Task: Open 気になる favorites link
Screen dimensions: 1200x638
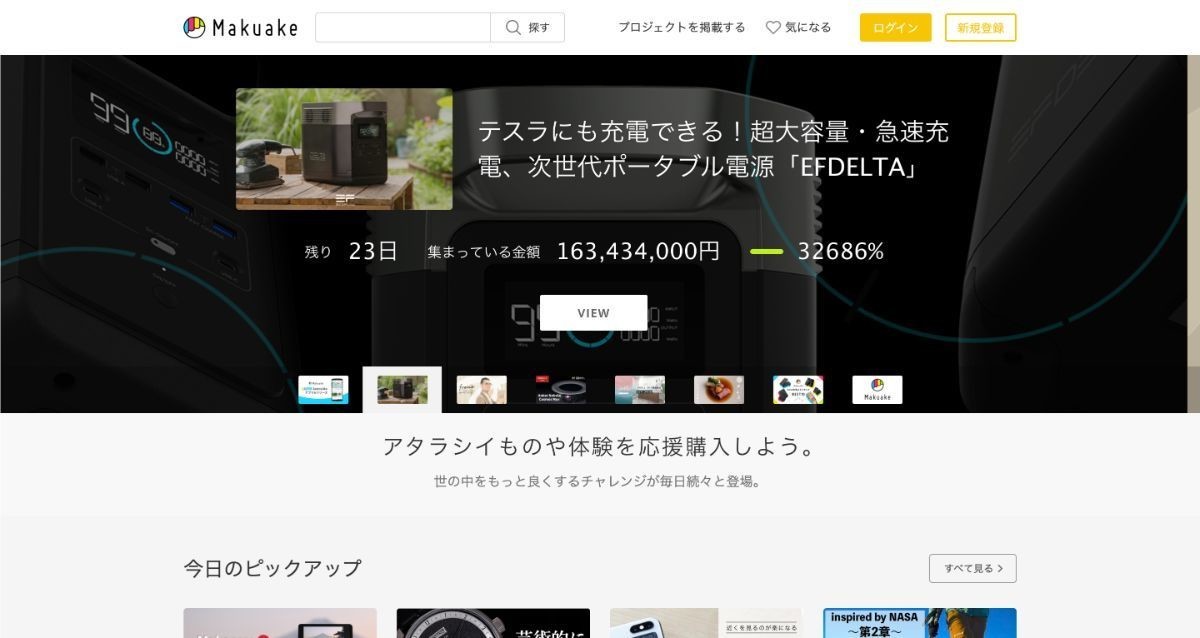Action: (x=799, y=27)
